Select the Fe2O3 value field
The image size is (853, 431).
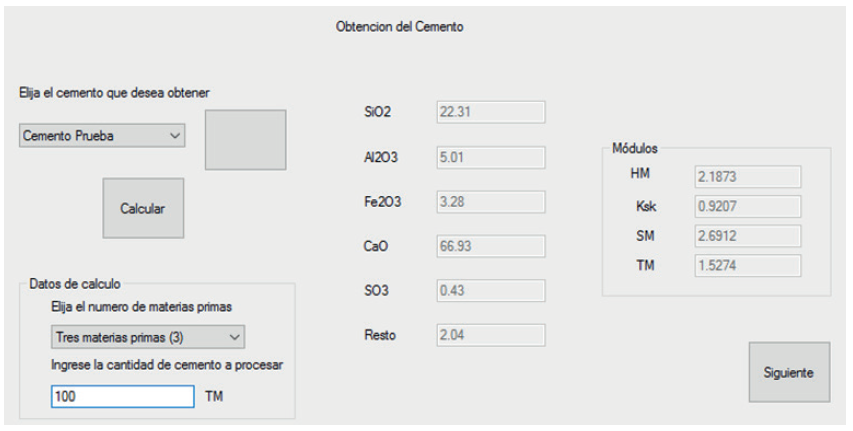click(491, 202)
